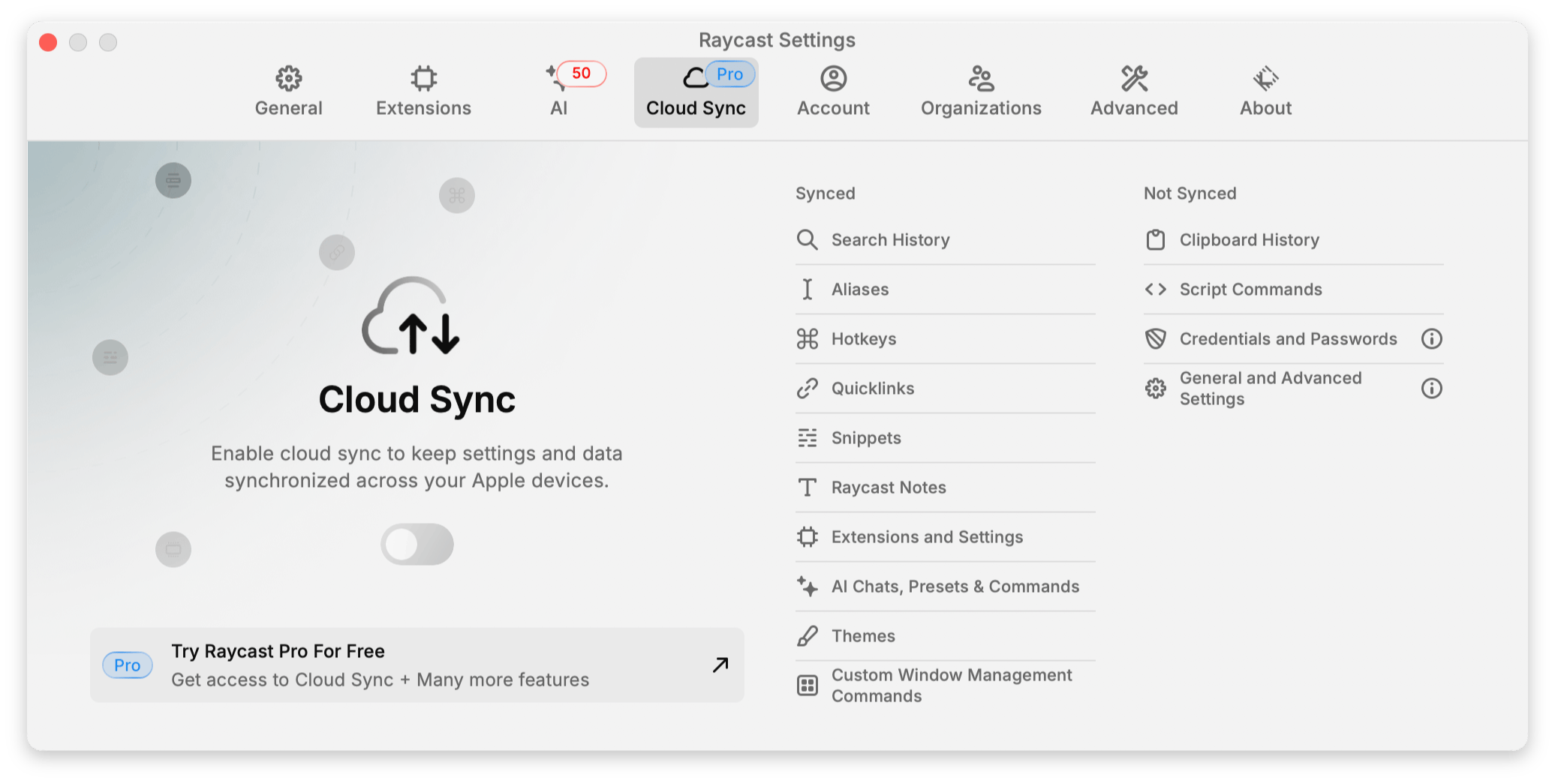Toggle the Cloud Sync switch on
Image resolution: width=1555 pixels, height=784 pixels.
coord(417,544)
